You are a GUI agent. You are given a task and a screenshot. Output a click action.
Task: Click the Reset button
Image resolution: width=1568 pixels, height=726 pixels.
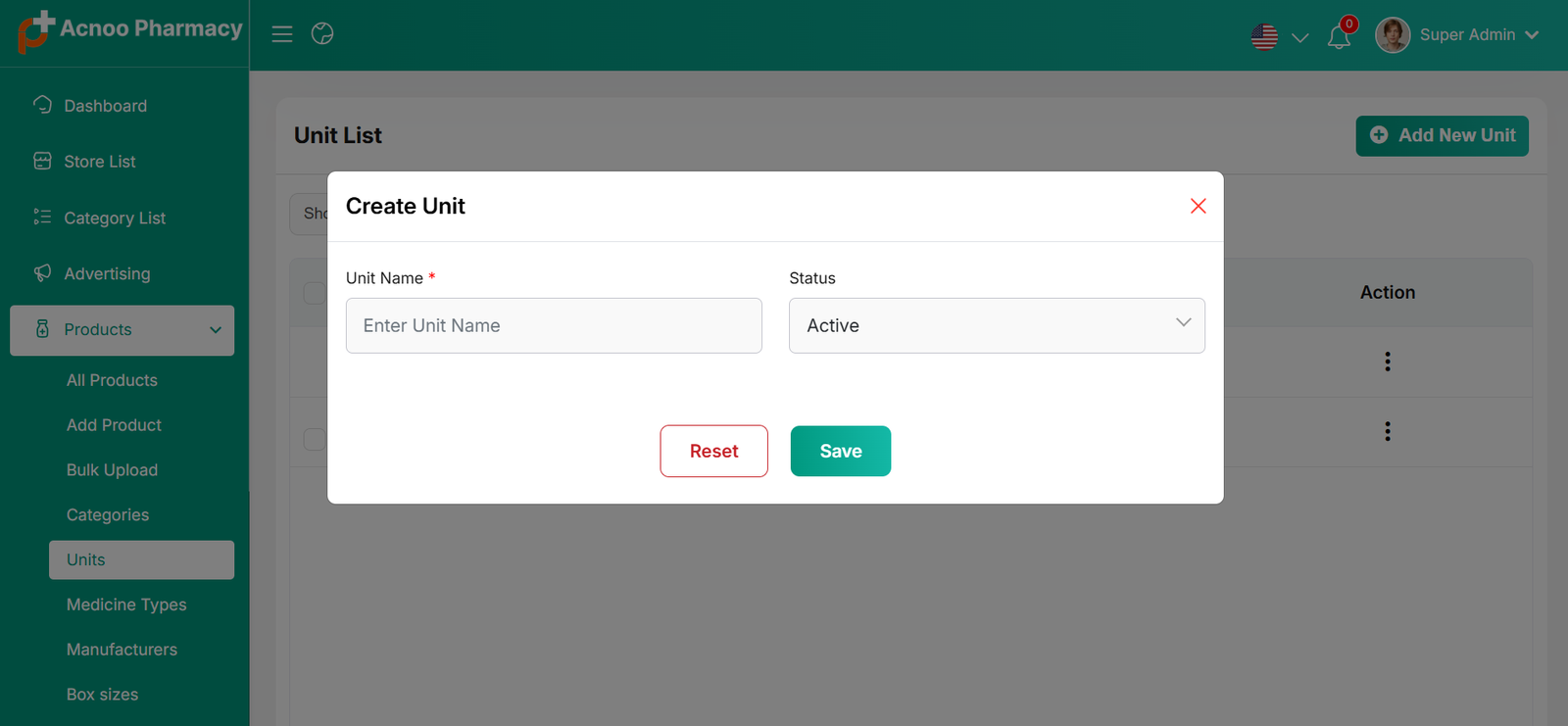pyautogui.click(x=713, y=451)
